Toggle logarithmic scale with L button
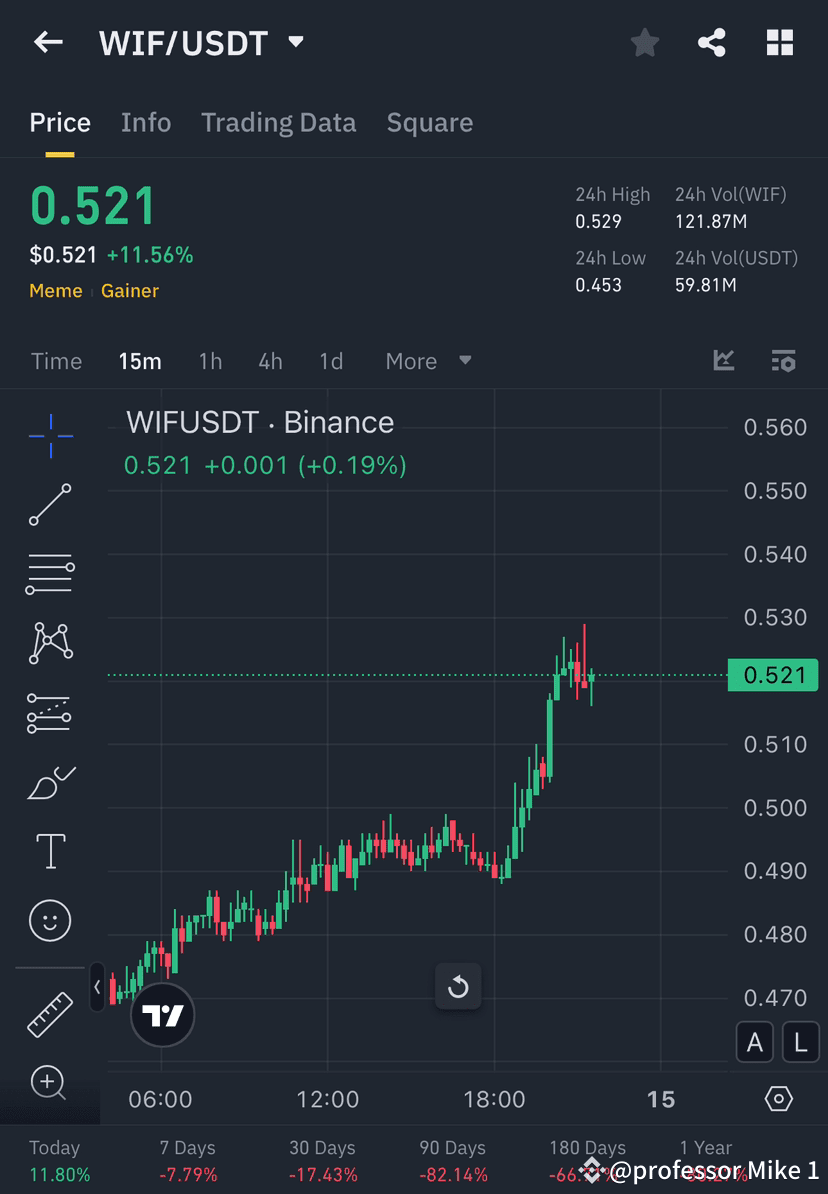The image size is (828, 1194). [801, 1042]
